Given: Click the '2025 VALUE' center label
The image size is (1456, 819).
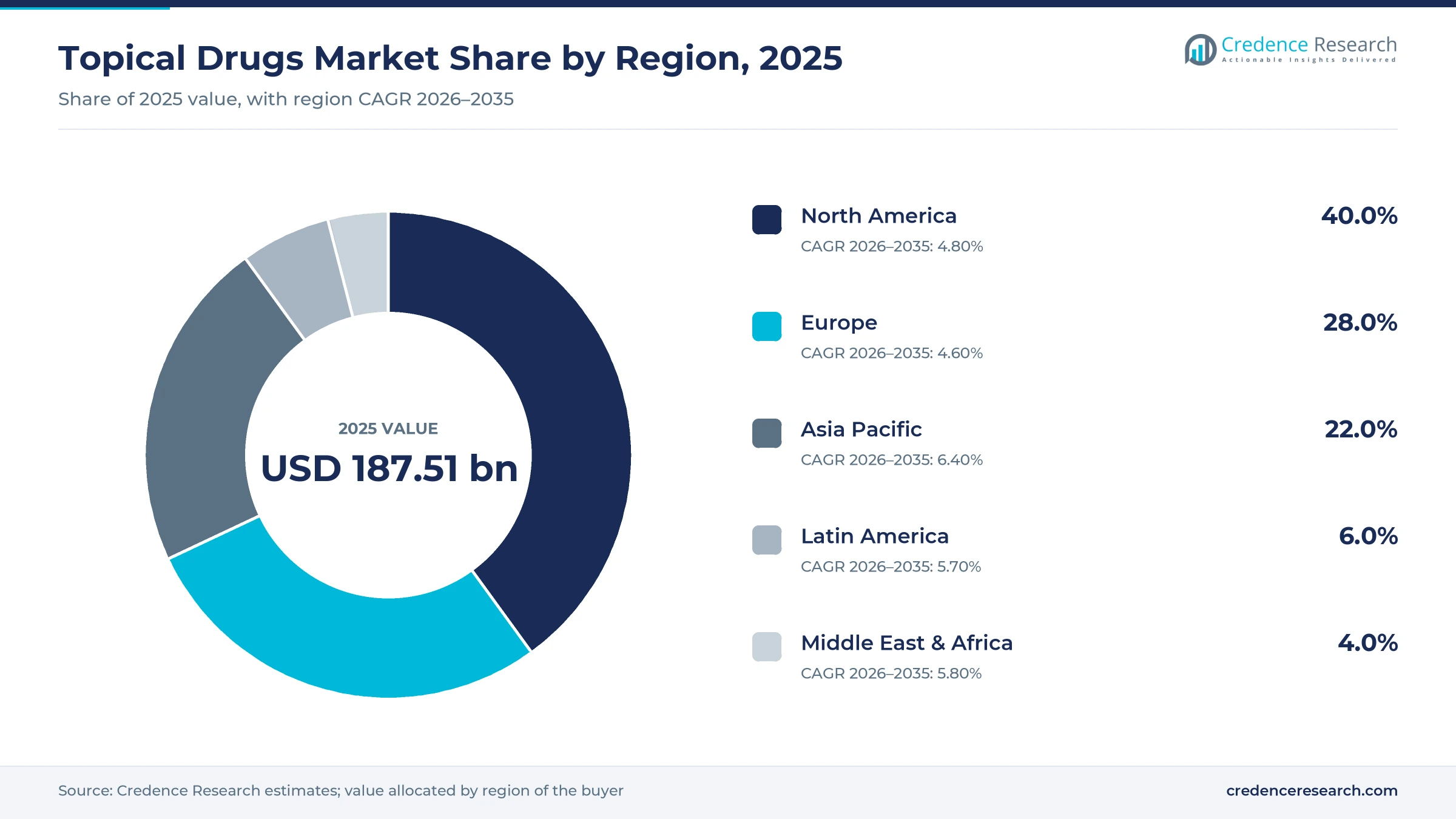Looking at the screenshot, I should [x=388, y=429].
